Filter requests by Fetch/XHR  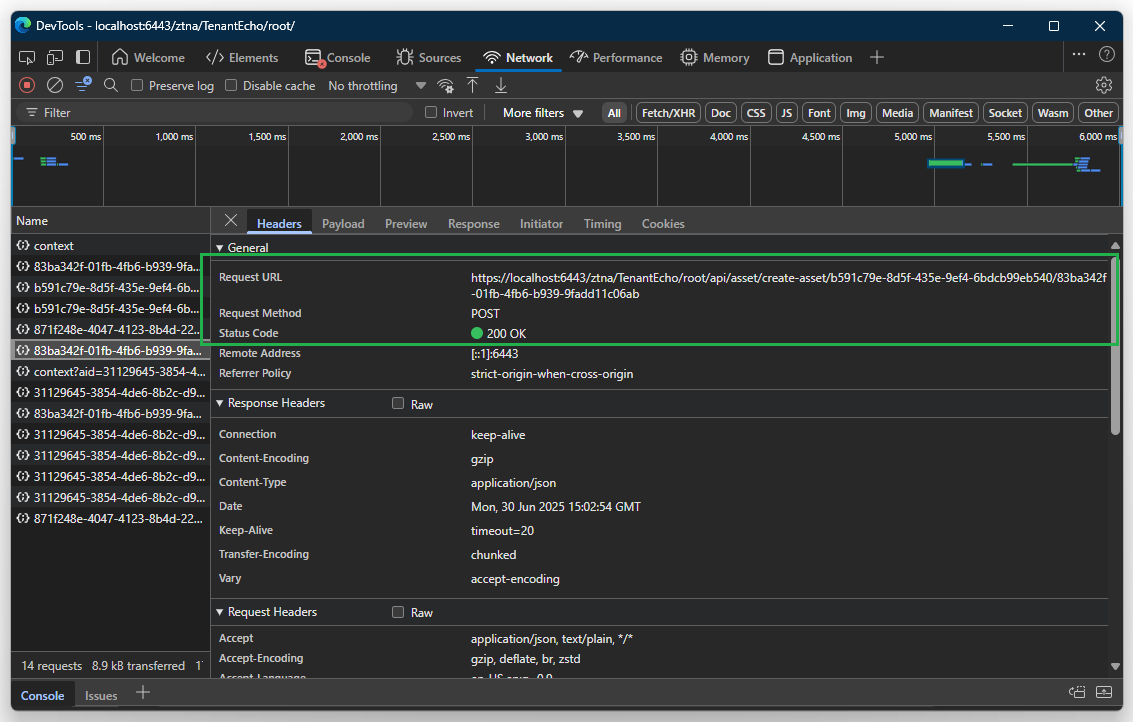(668, 113)
